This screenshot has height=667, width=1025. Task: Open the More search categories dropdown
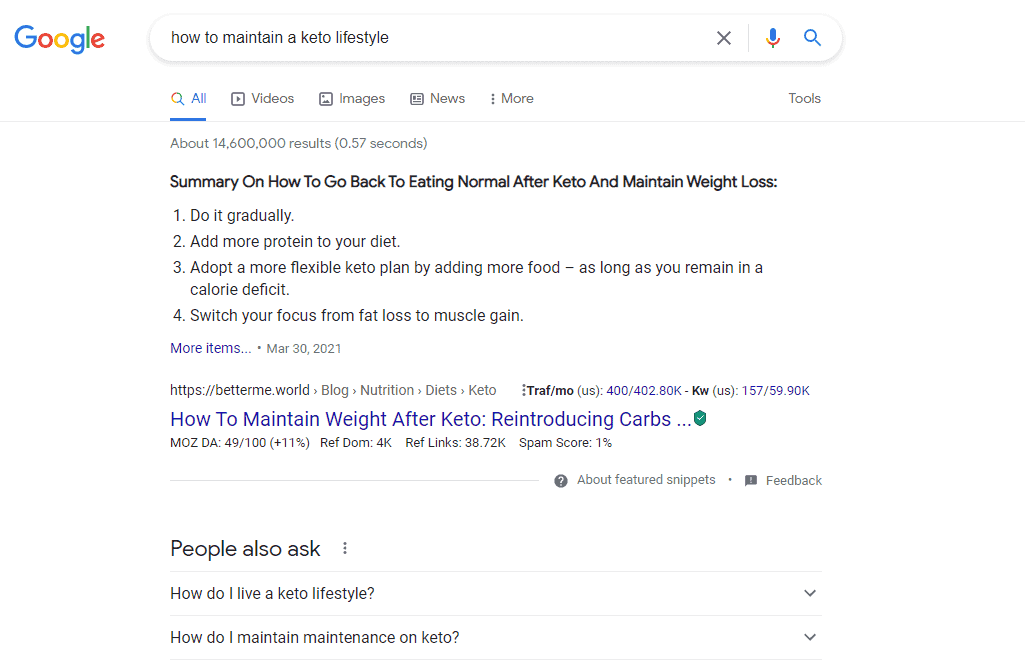511,99
